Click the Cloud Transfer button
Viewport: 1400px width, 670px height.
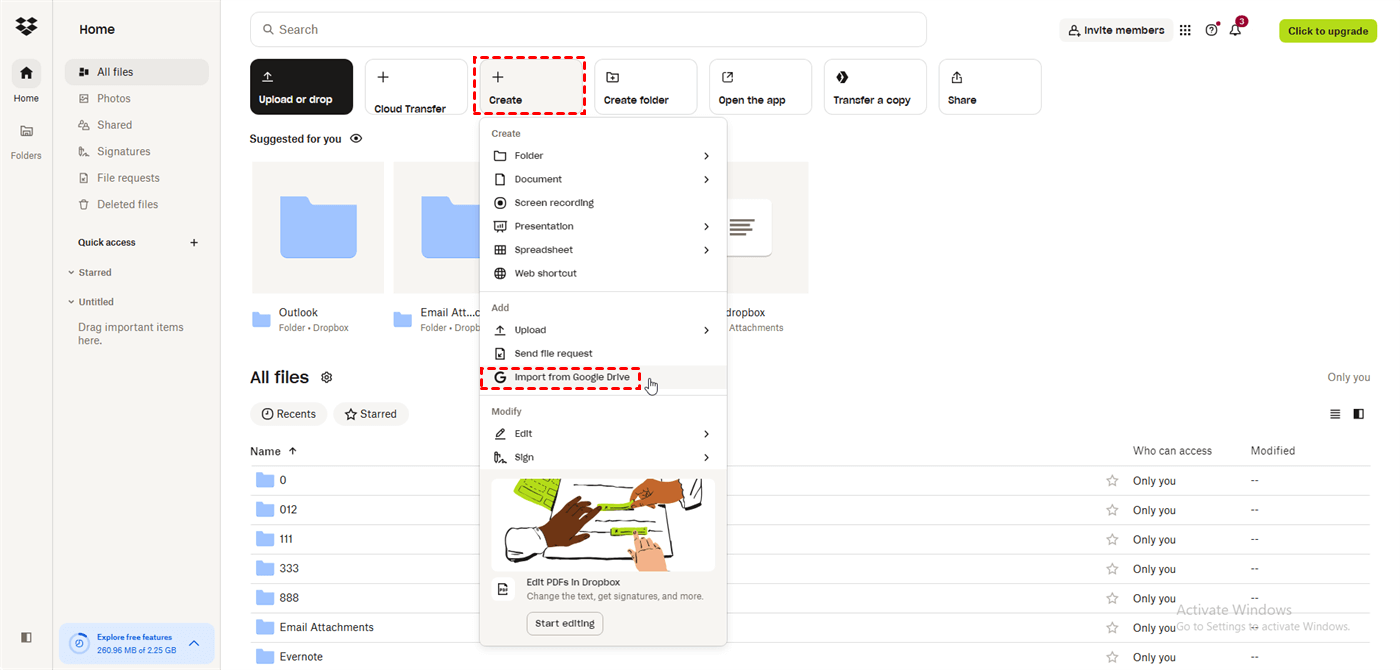[416, 87]
